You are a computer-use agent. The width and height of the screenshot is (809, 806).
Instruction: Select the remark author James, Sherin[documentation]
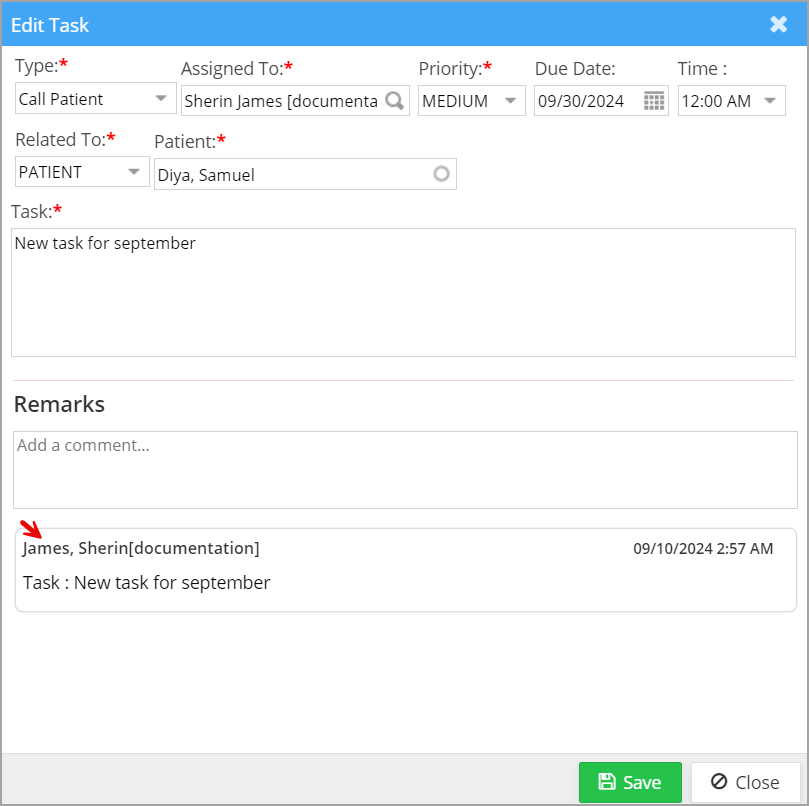click(x=141, y=548)
